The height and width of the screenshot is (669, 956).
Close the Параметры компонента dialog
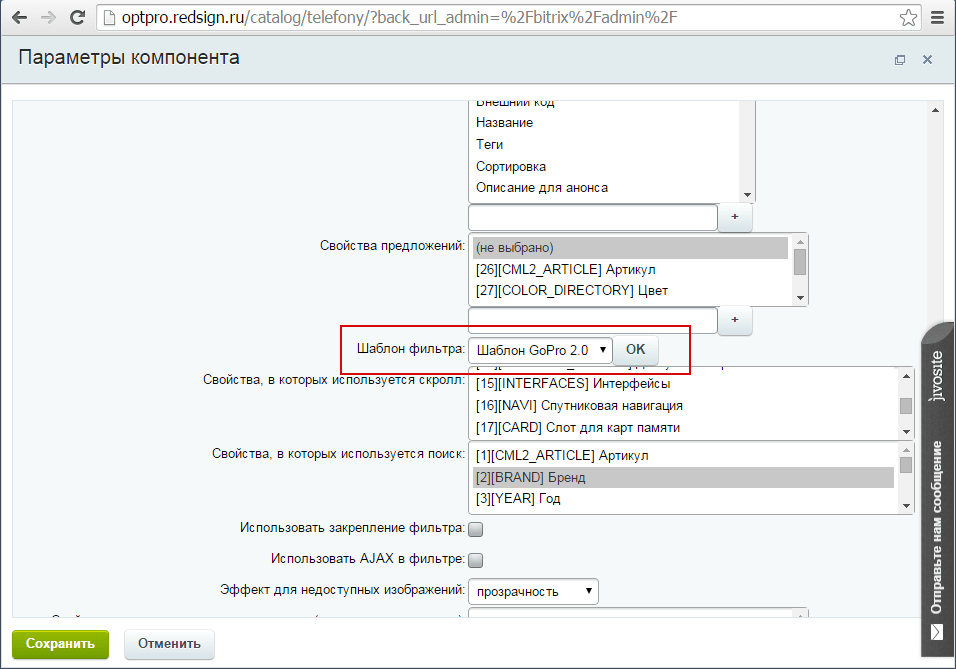(x=927, y=60)
